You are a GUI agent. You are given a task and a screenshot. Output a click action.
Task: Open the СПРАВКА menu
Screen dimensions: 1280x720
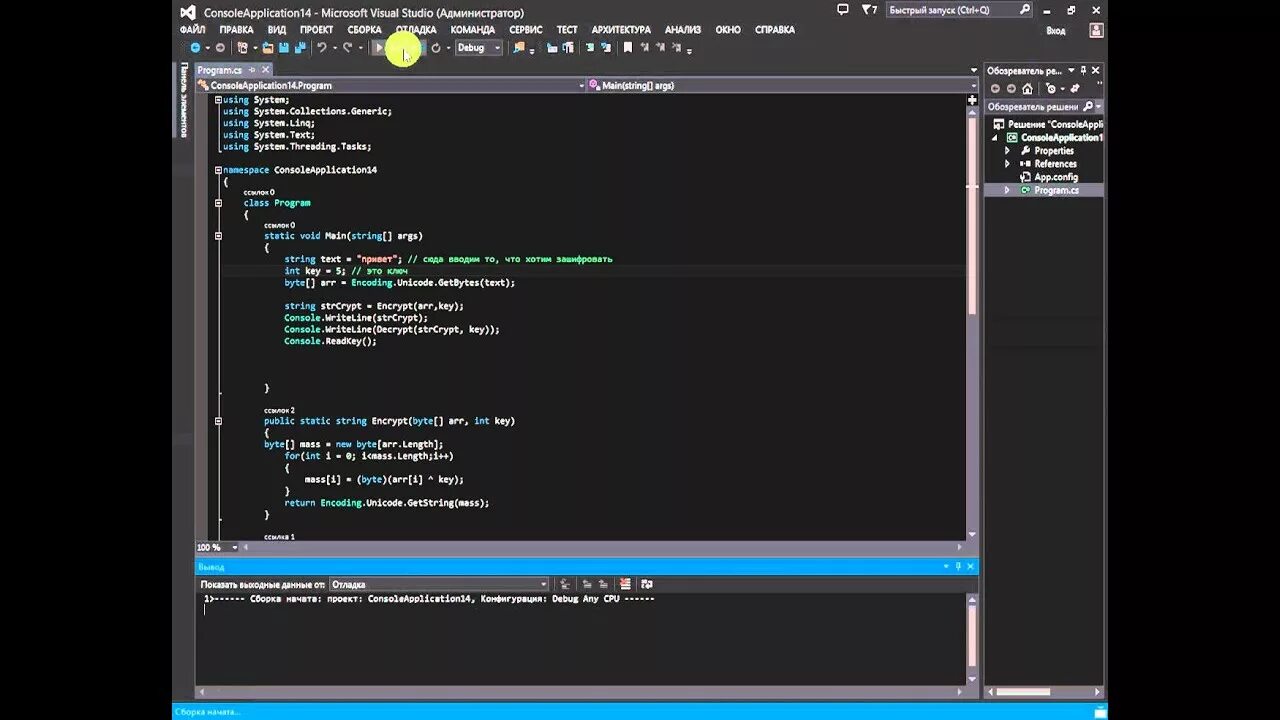tap(775, 30)
